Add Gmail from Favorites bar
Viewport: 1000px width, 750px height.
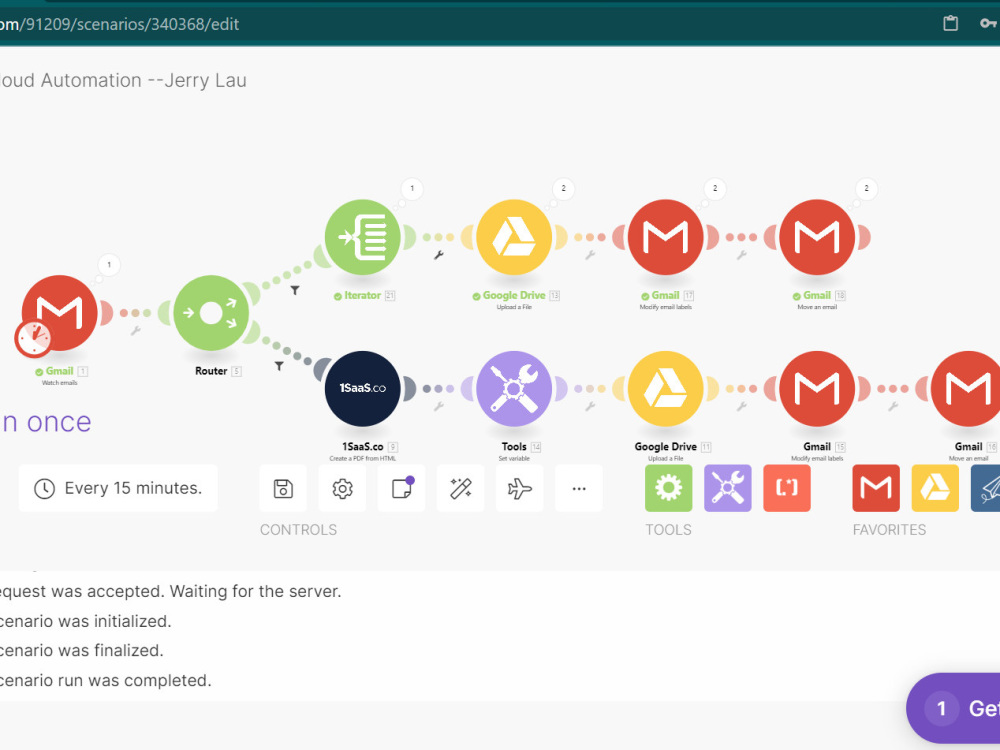876,489
